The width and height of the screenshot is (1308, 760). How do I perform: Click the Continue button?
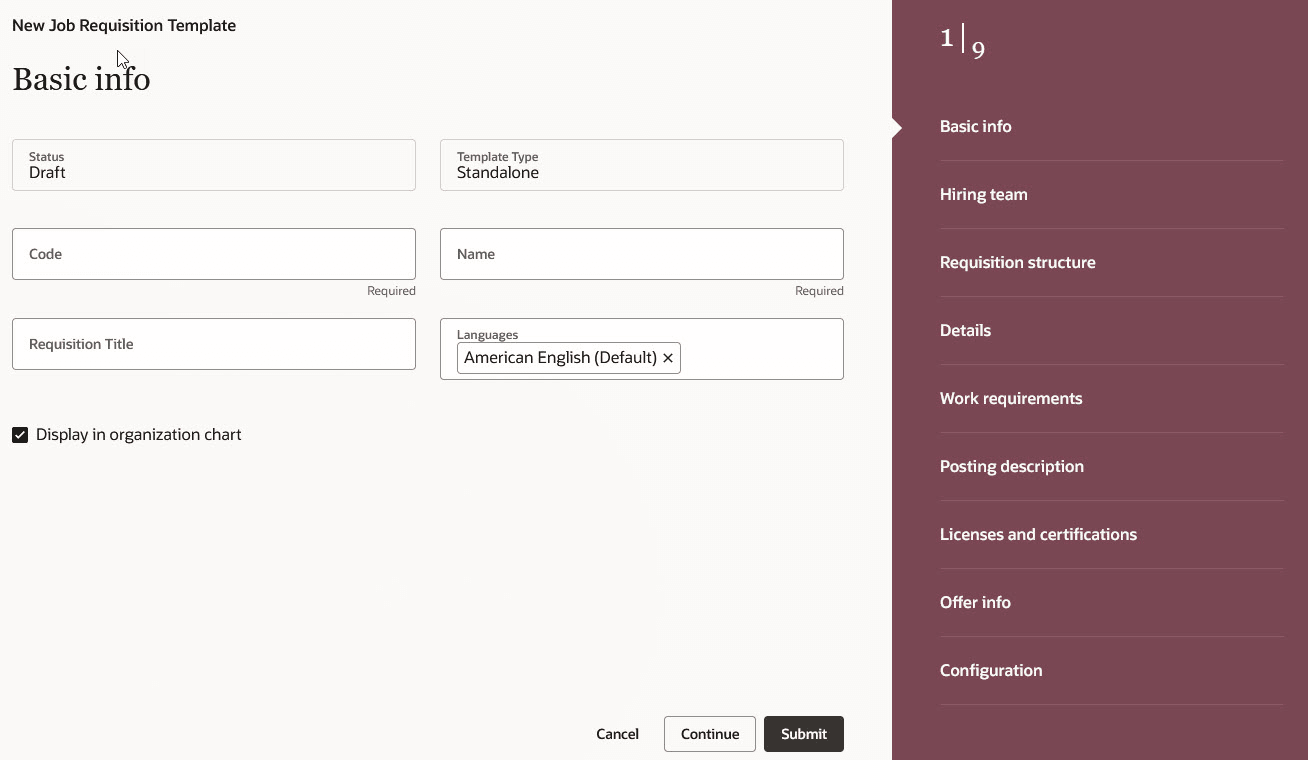709,733
